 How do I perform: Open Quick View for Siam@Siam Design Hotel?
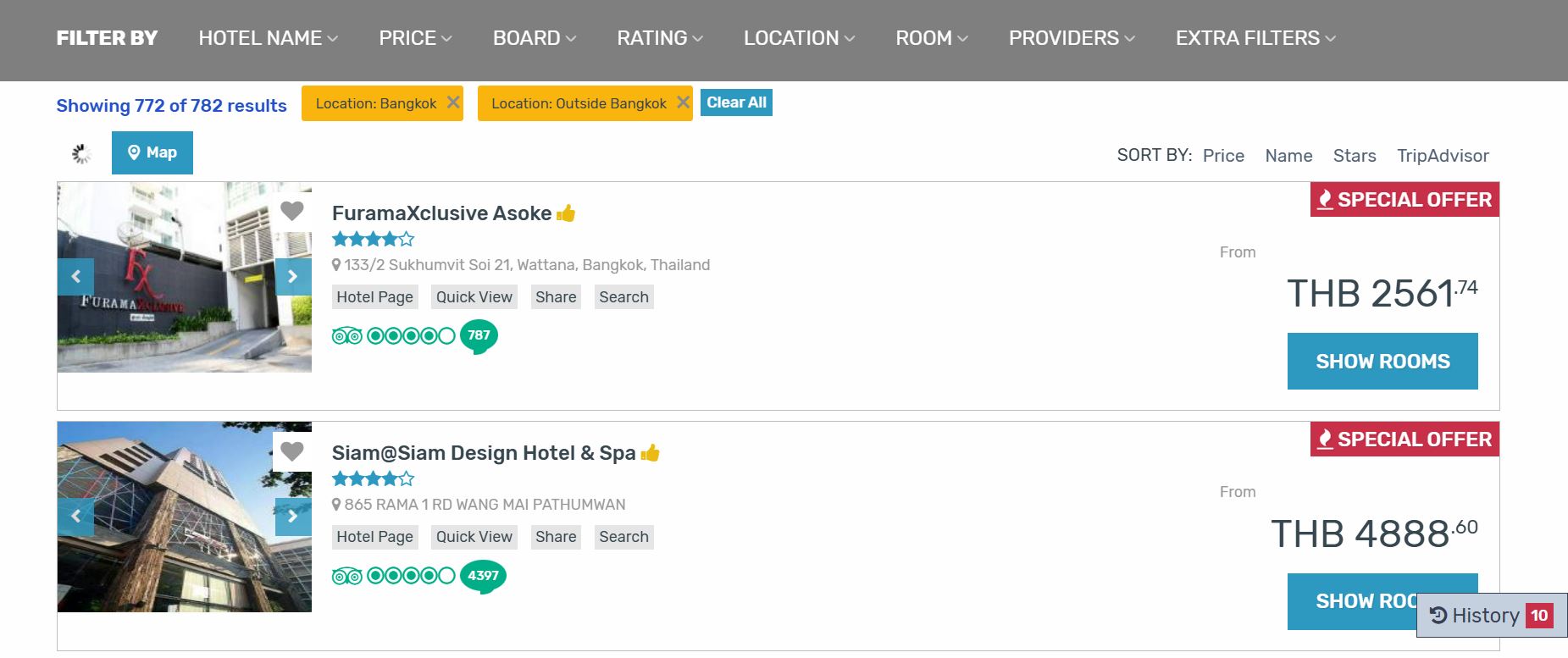[474, 537]
